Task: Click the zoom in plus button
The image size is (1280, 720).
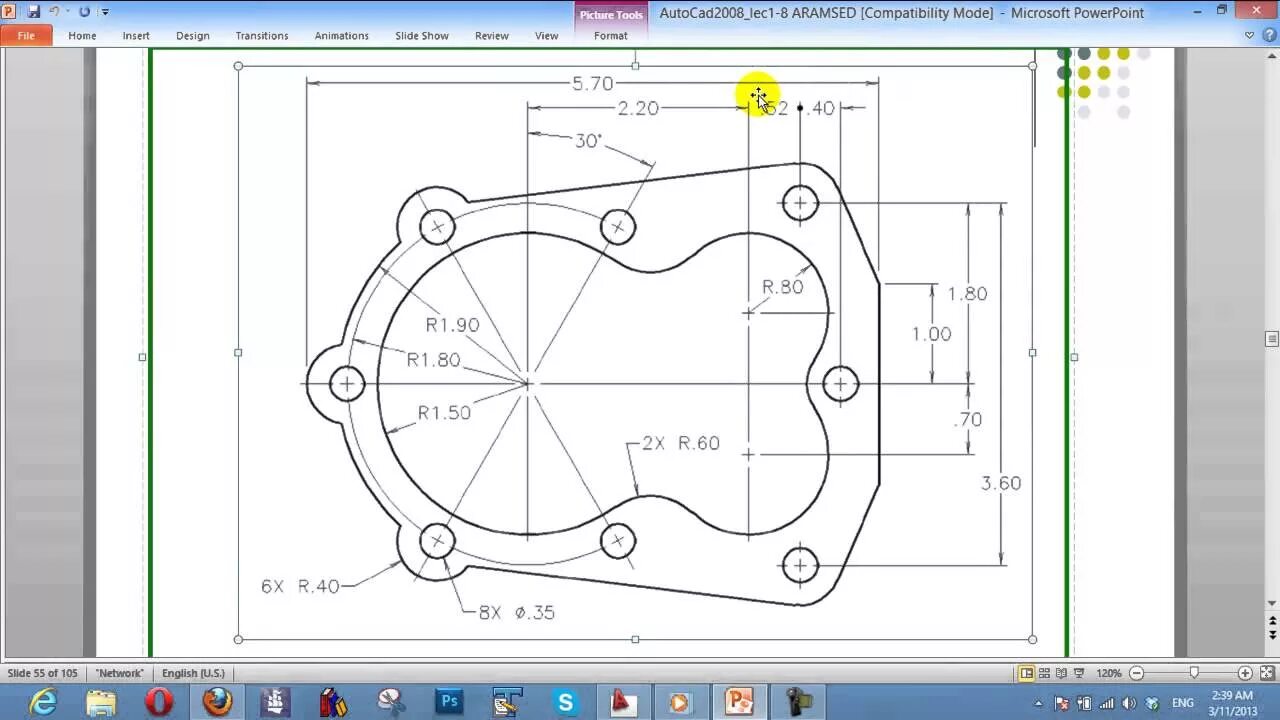Action: pyautogui.click(x=1245, y=673)
